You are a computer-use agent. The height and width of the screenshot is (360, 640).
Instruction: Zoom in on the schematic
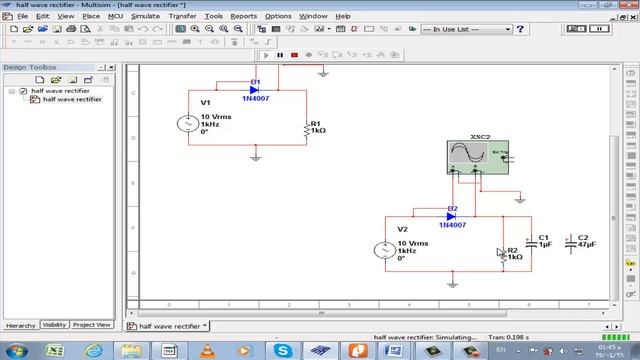tap(195, 29)
